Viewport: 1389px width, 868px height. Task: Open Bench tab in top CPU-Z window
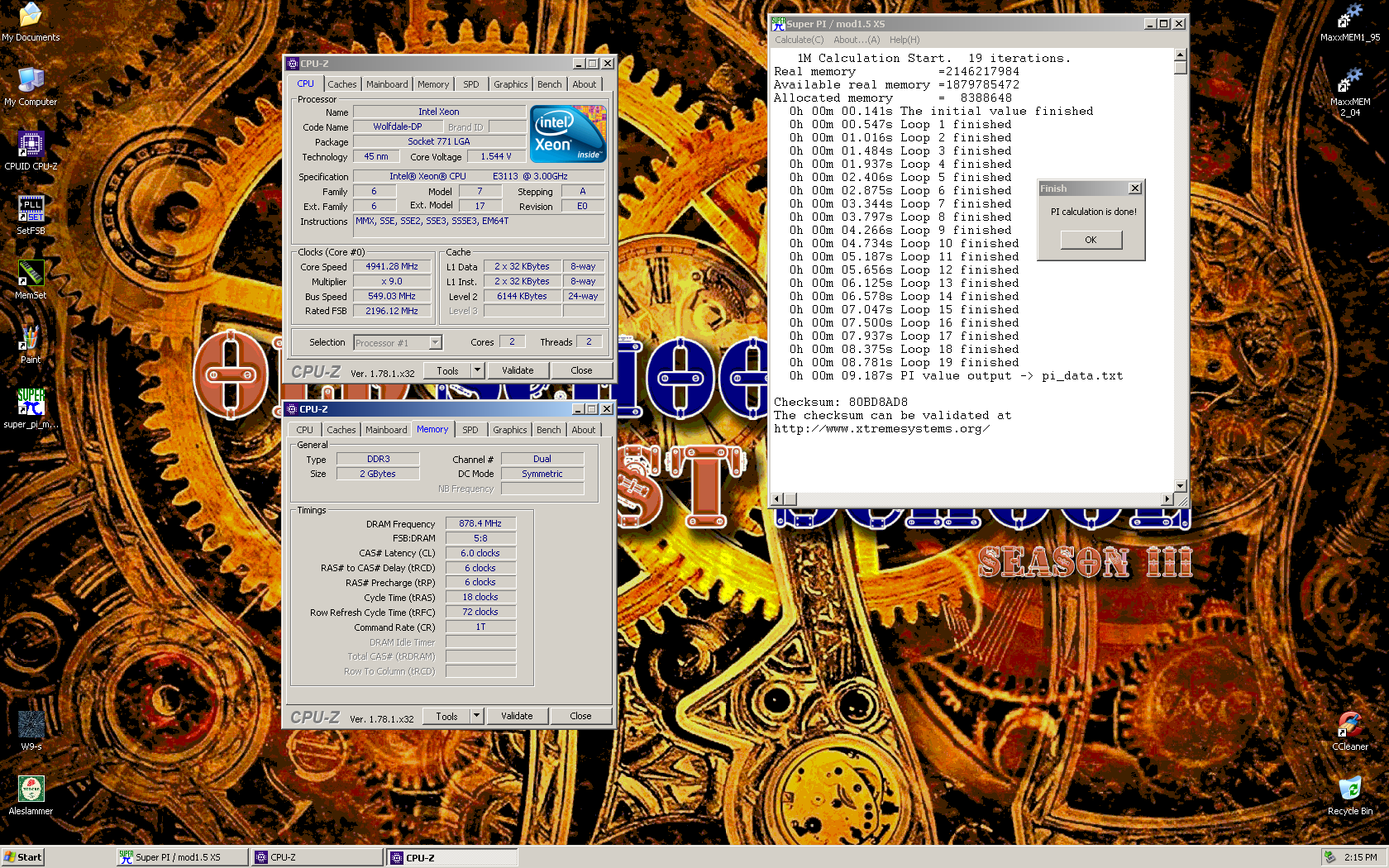point(550,84)
